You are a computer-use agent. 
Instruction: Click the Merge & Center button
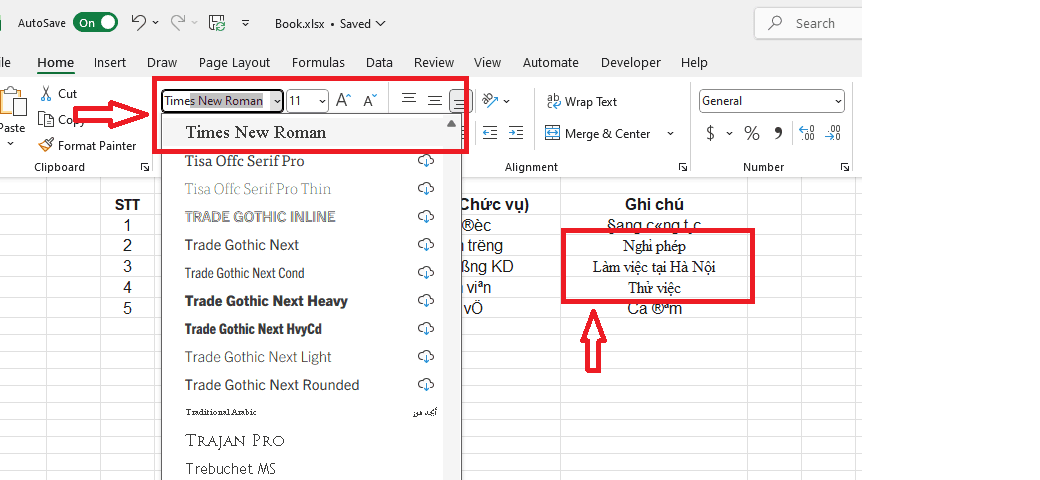click(x=598, y=133)
